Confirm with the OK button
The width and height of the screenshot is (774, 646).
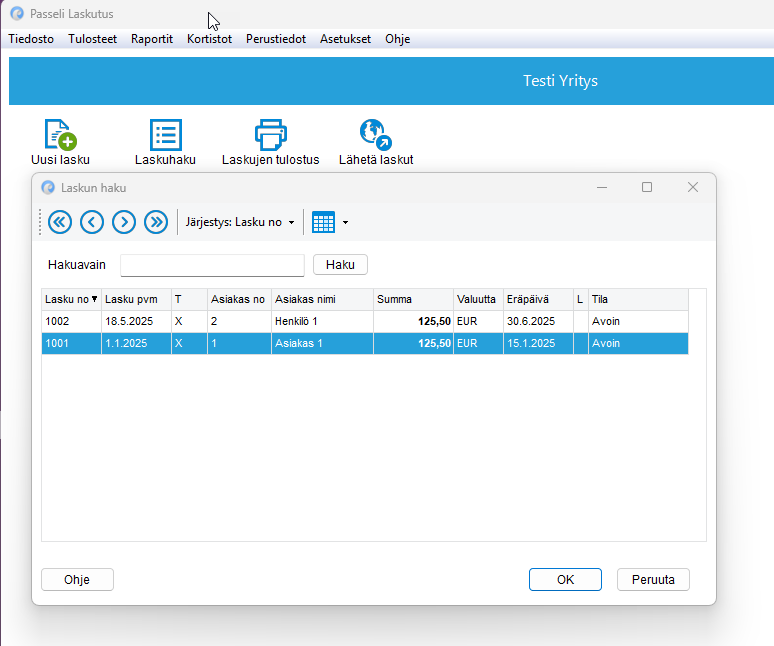(565, 579)
